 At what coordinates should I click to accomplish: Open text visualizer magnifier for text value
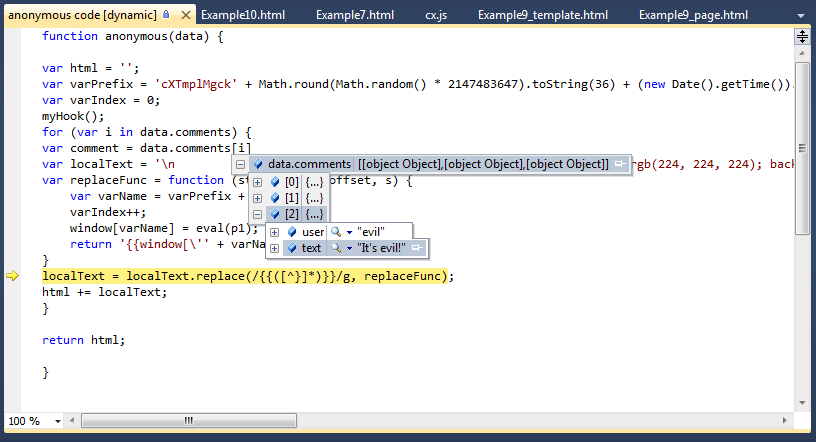336,248
